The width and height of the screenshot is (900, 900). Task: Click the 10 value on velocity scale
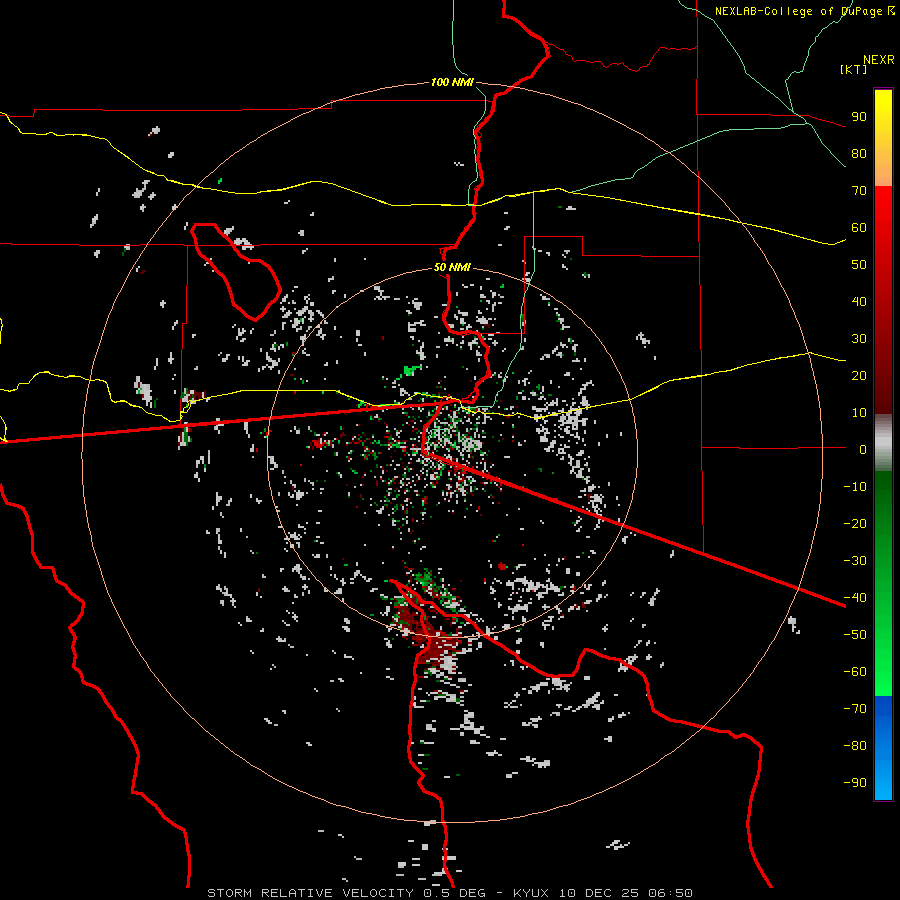[x=859, y=413]
